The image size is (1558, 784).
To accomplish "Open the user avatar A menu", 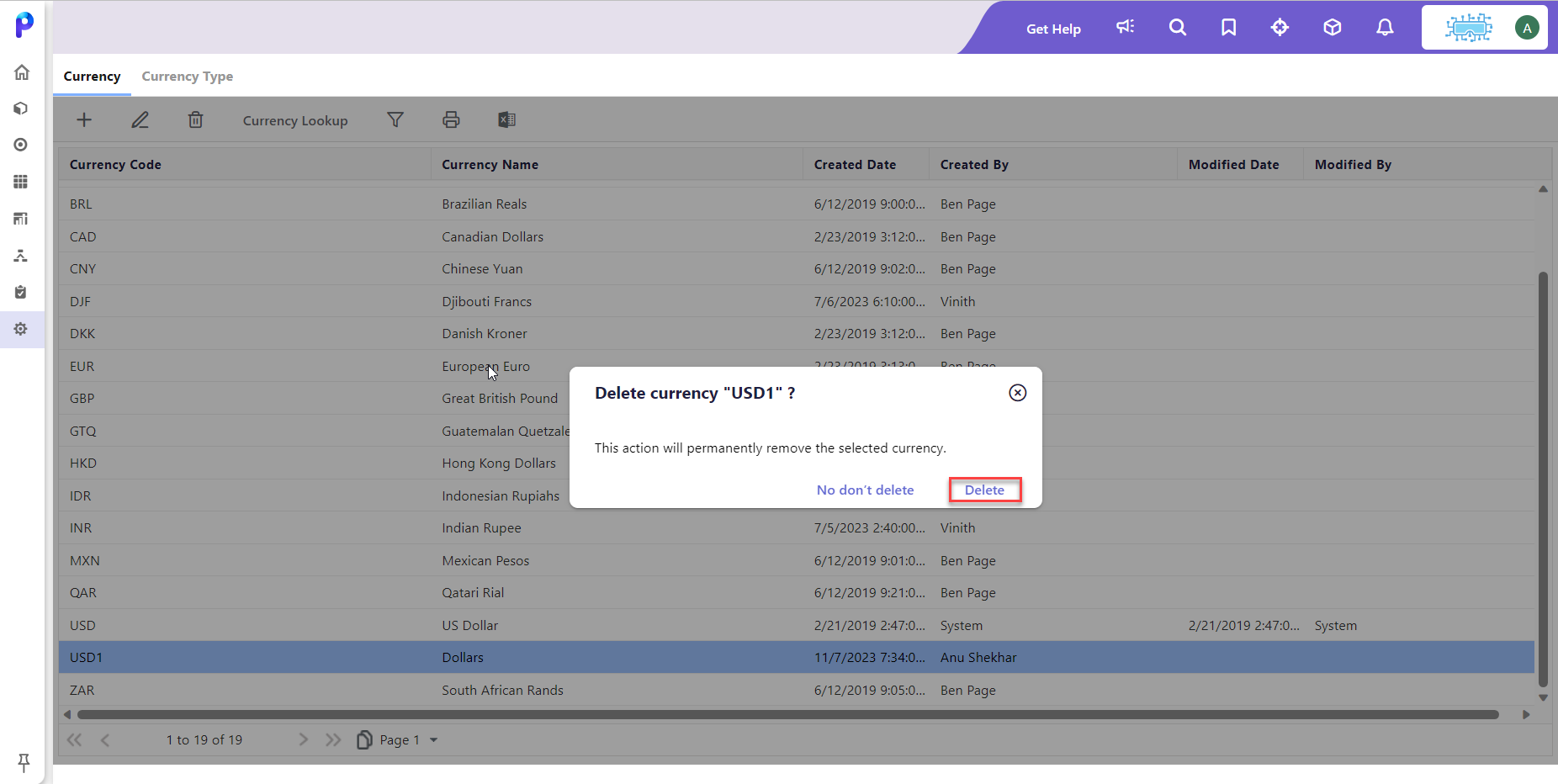I will pos(1527,27).
